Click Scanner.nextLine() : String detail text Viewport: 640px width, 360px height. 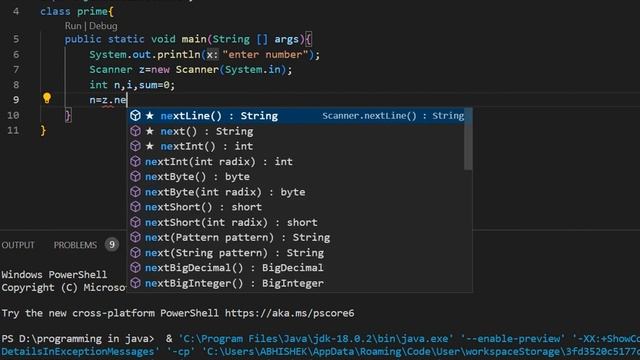pyautogui.click(x=393, y=116)
